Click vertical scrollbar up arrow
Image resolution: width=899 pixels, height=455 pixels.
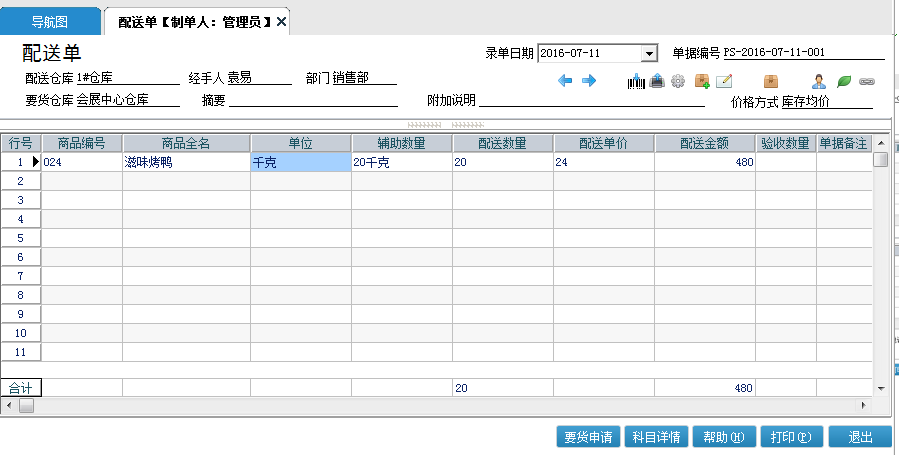881,143
